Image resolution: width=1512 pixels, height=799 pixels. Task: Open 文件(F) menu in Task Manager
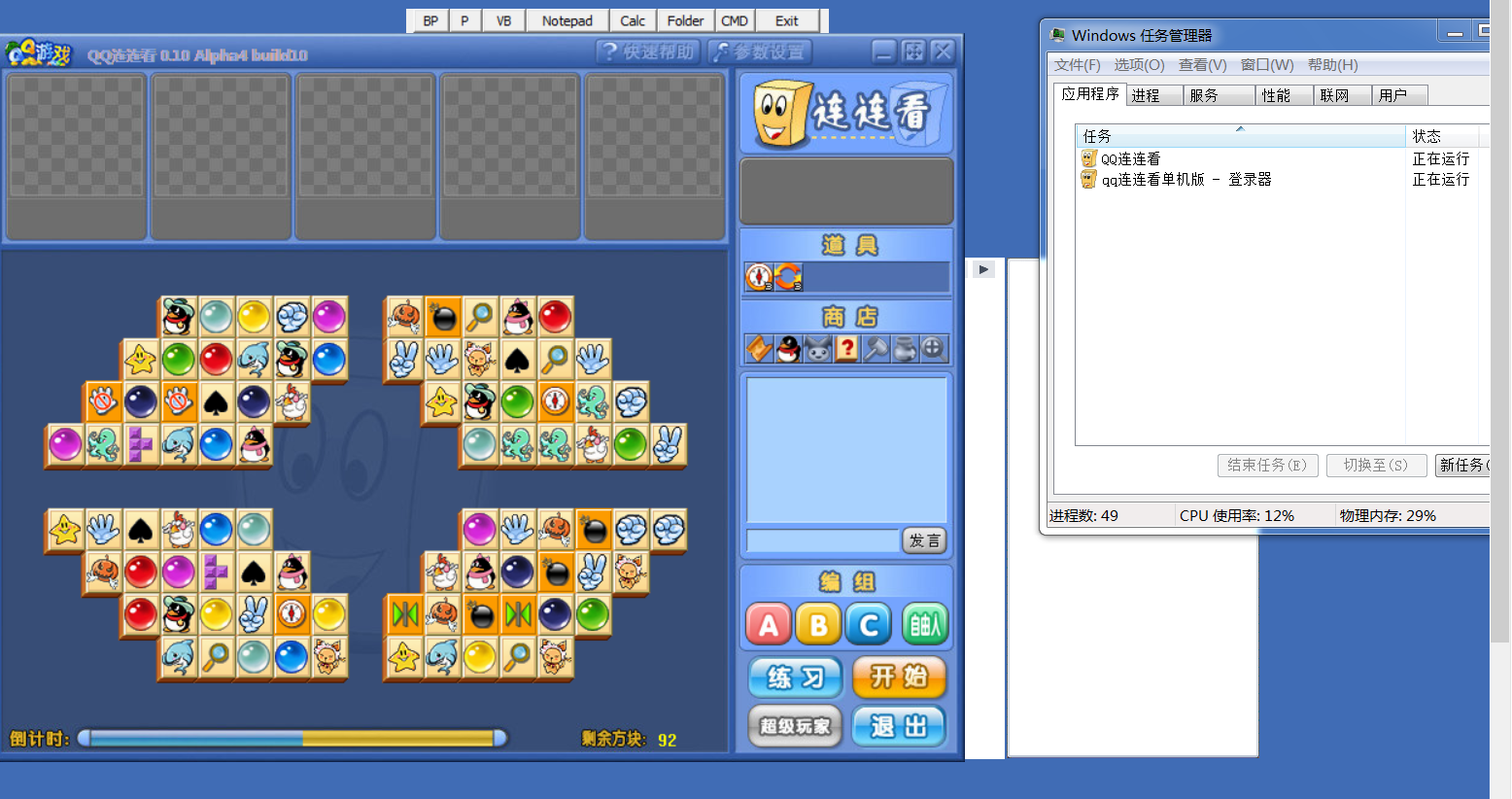coord(1077,65)
